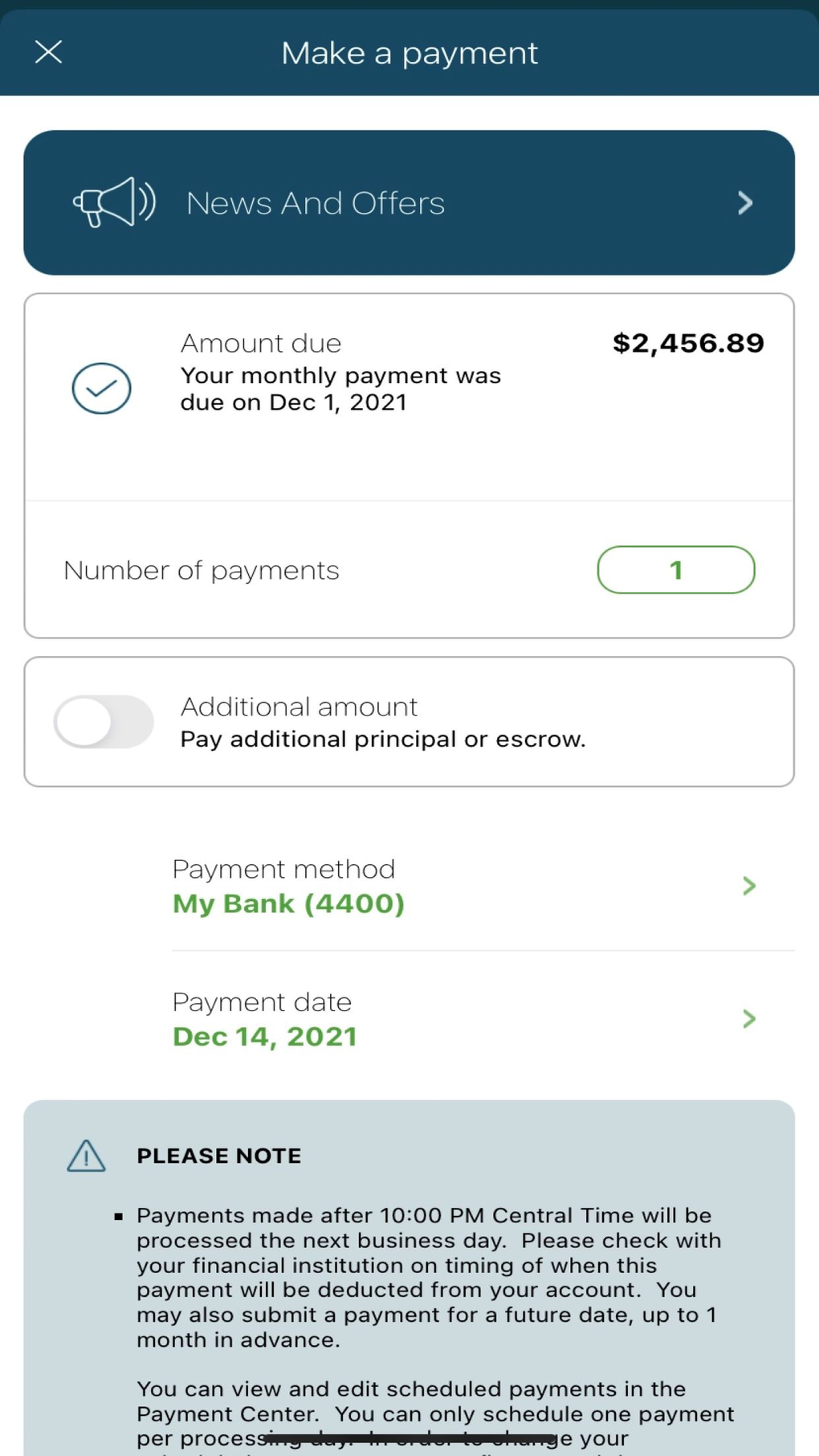Viewport: 819px width, 1456px height.
Task: Tap the warning triangle icon by Please Note
Action: (x=86, y=1156)
